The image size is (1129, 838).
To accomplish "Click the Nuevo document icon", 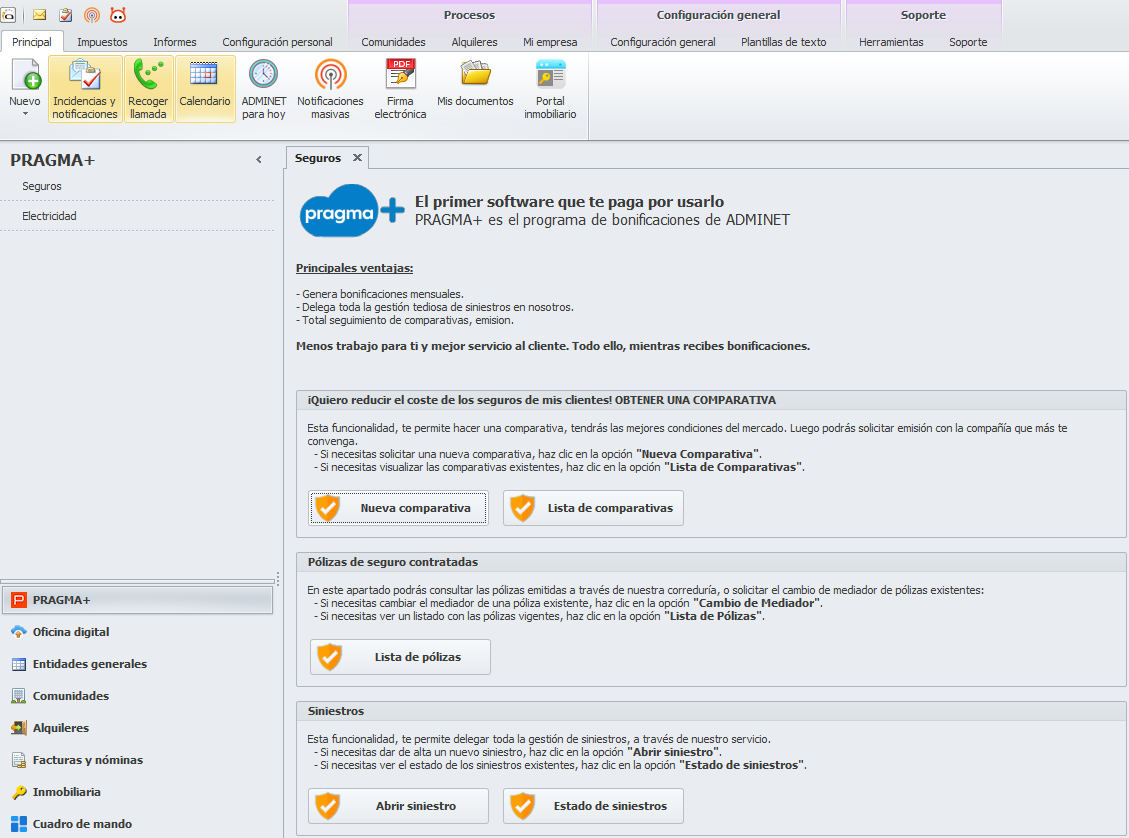I will point(25,76).
